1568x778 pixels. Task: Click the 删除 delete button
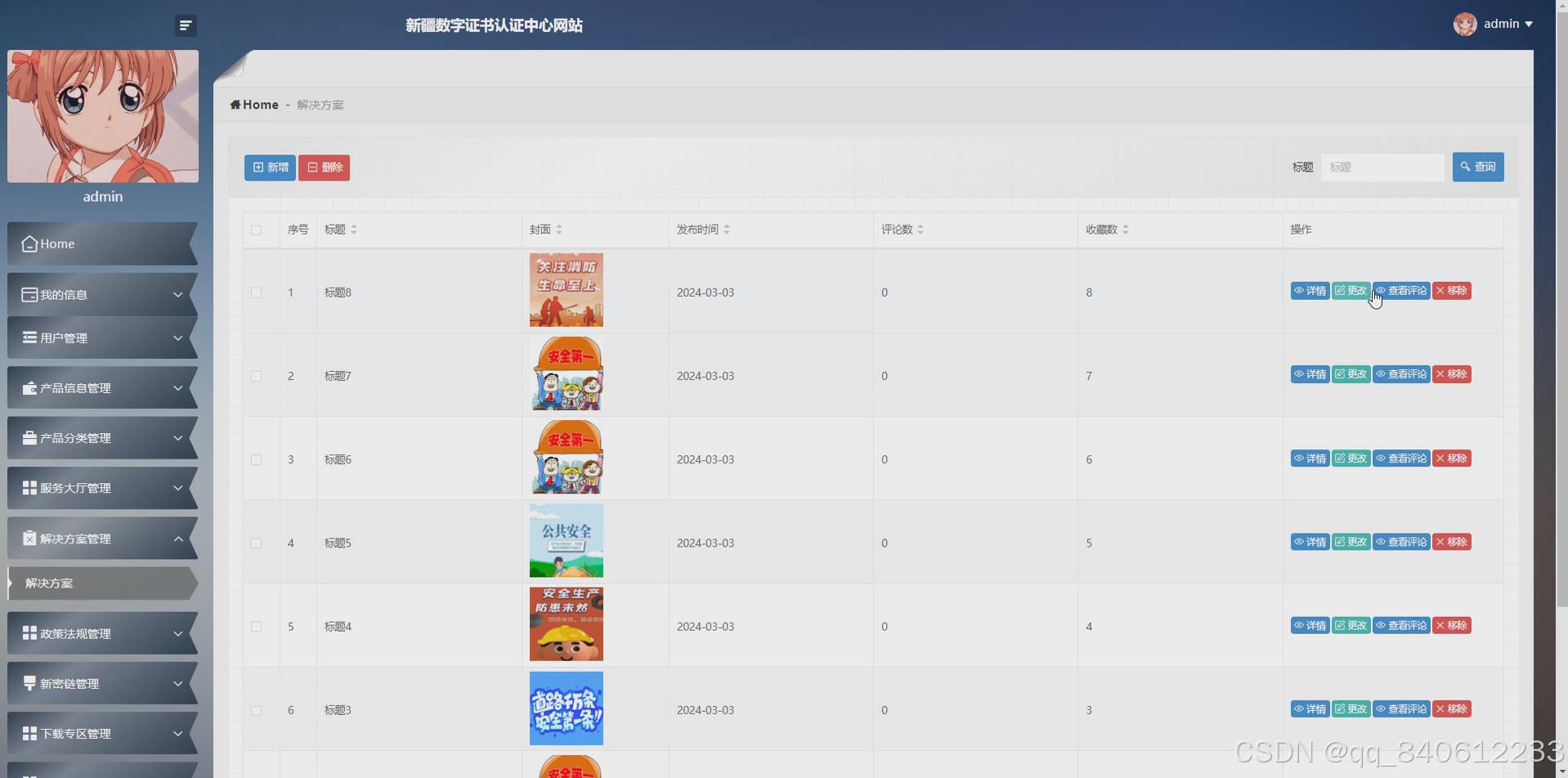tap(324, 168)
